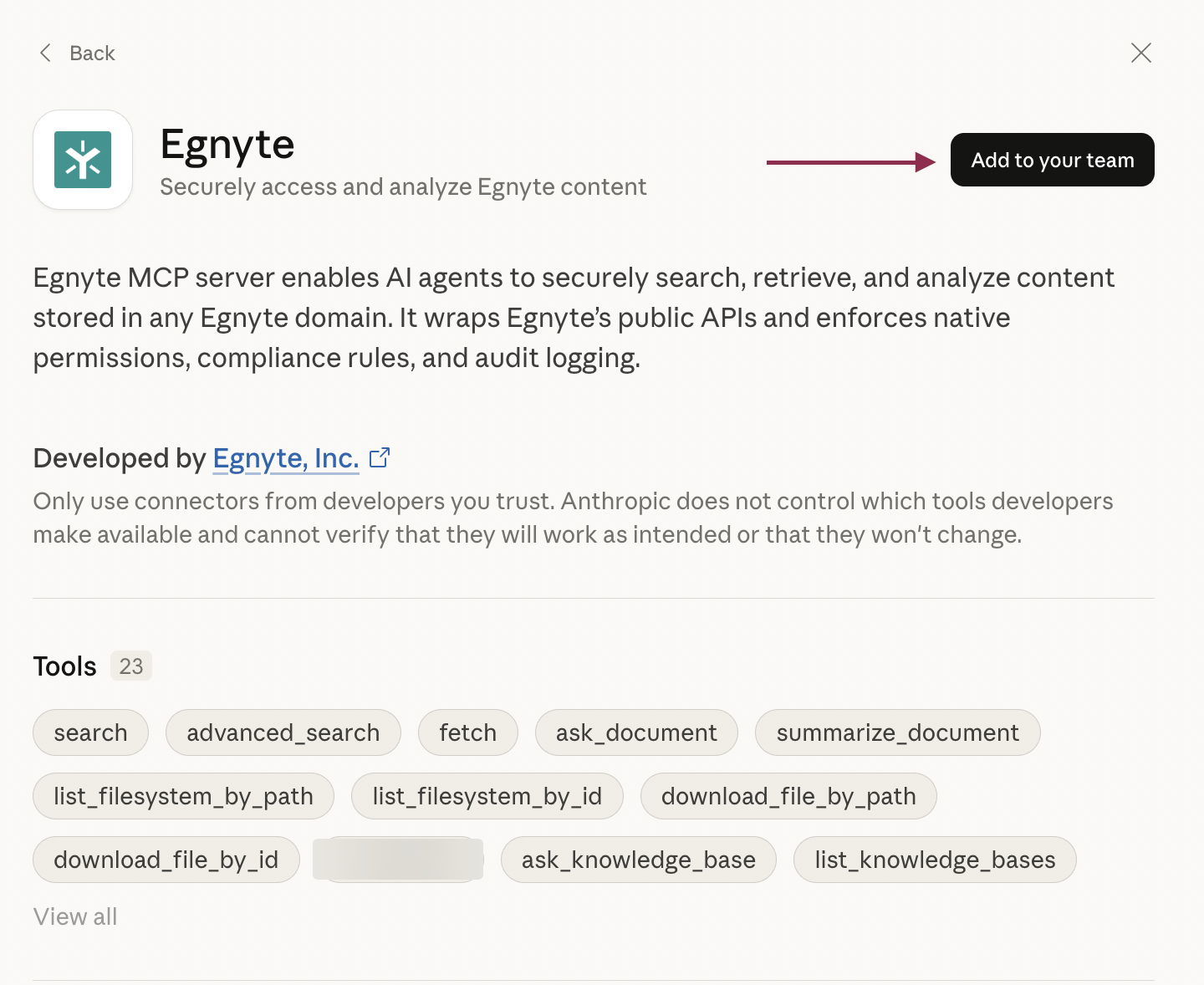Choose the ask_knowledge_base tool chip
The width and height of the screenshot is (1204, 985).
pyautogui.click(x=638, y=860)
